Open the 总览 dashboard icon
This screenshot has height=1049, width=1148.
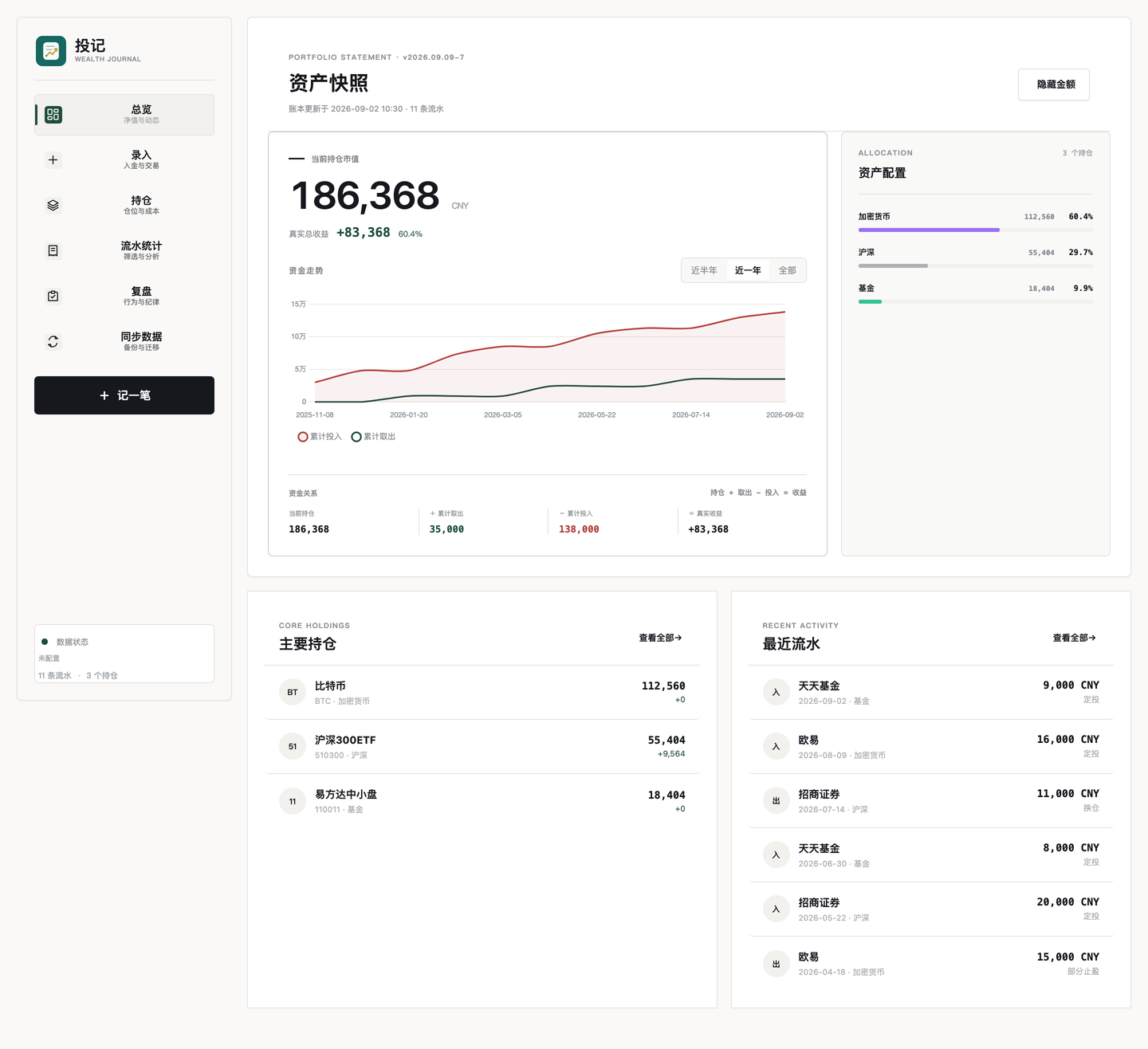pyautogui.click(x=53, y=115)
